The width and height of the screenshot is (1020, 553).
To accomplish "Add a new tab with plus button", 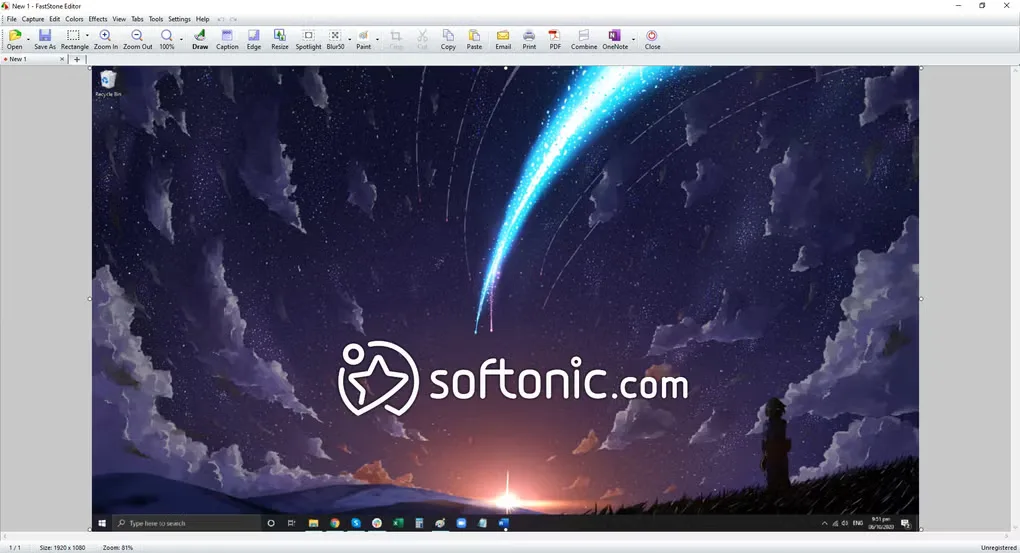I will [x=77, y=59].
